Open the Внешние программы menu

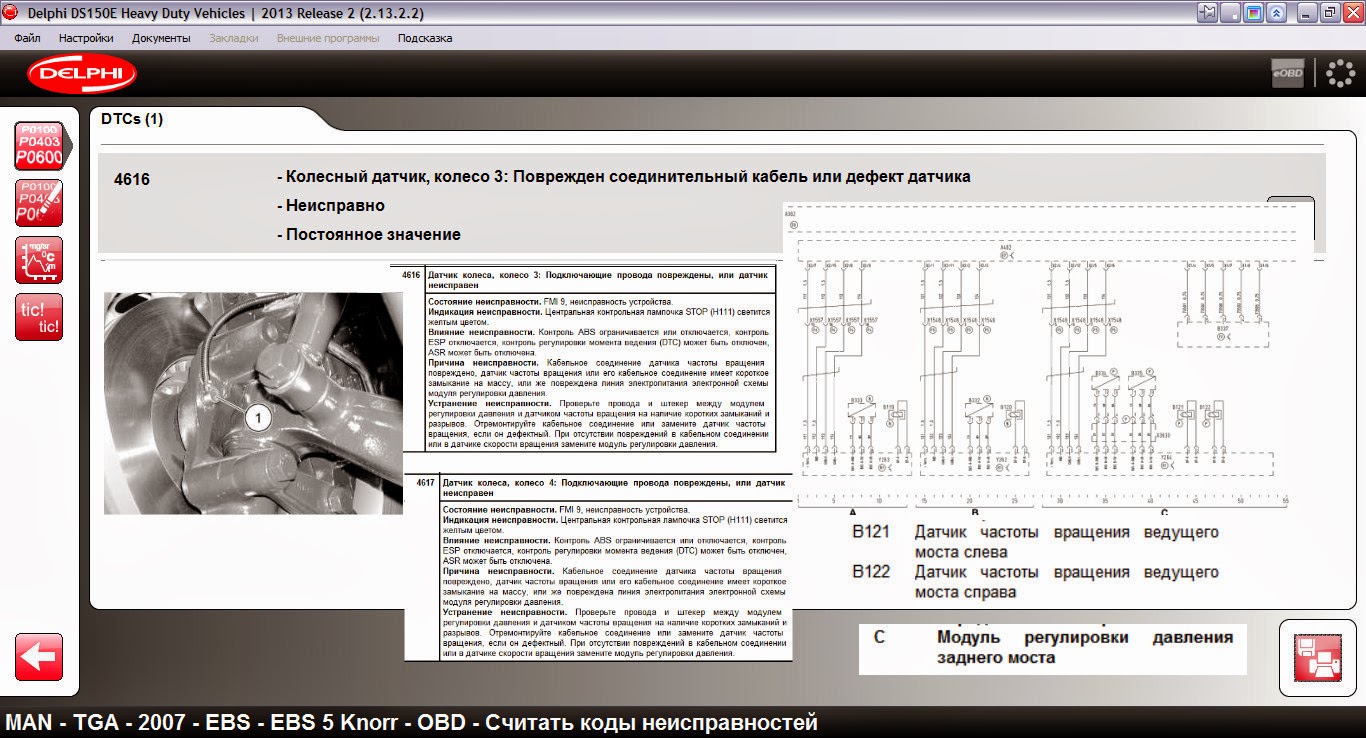pyautogui.click(x=328, y=38)
